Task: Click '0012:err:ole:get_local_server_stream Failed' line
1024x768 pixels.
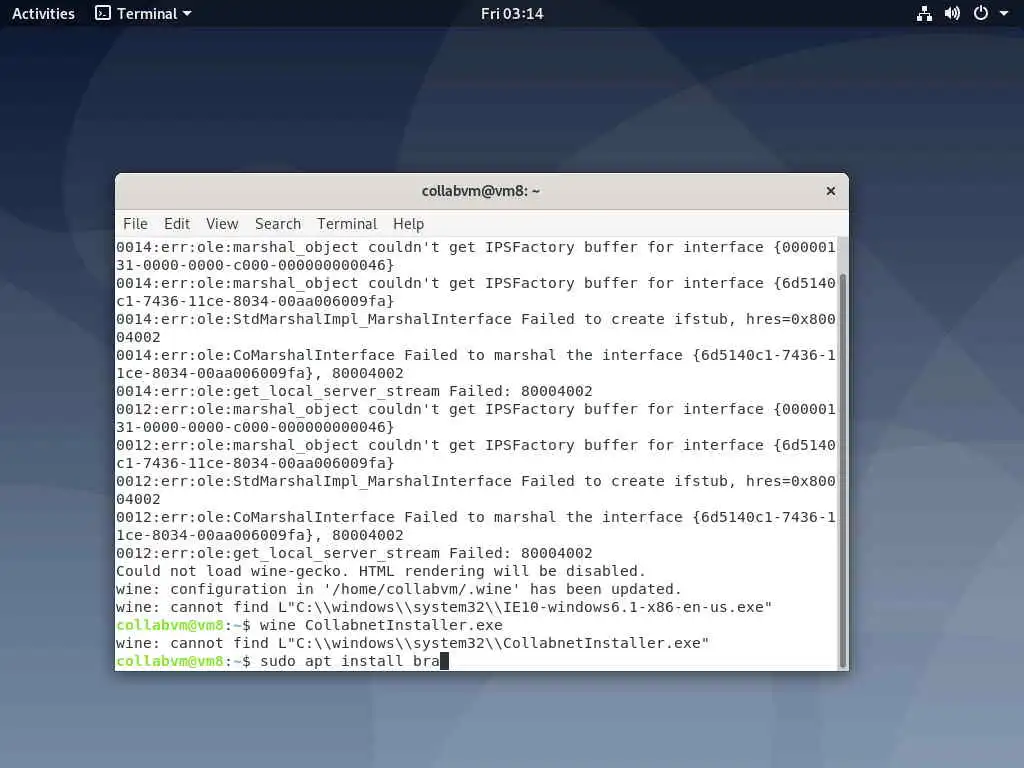Action: tap(354, 553)
